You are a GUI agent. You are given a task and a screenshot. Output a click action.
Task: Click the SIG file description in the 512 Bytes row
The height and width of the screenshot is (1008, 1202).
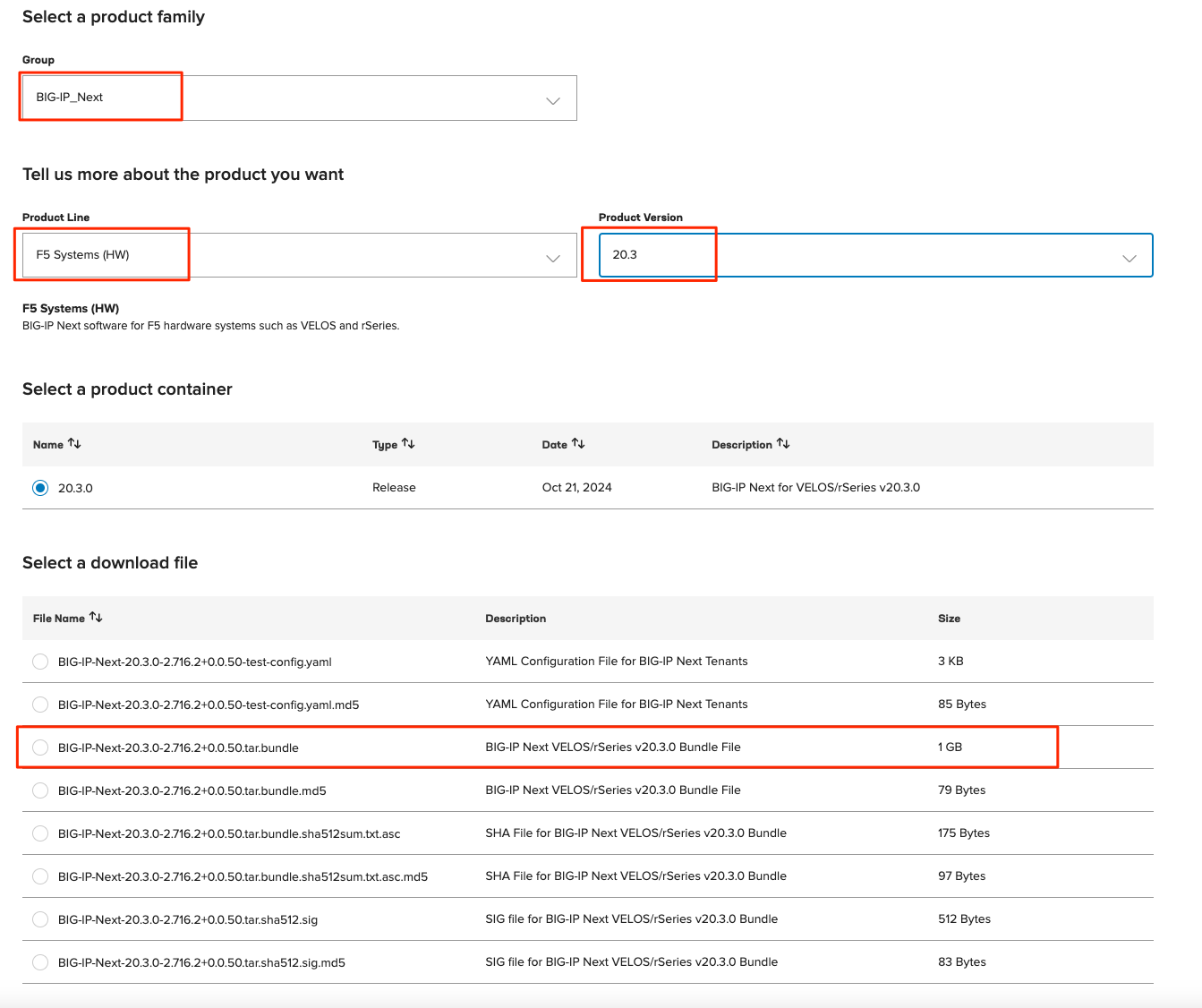coord(632,919)
